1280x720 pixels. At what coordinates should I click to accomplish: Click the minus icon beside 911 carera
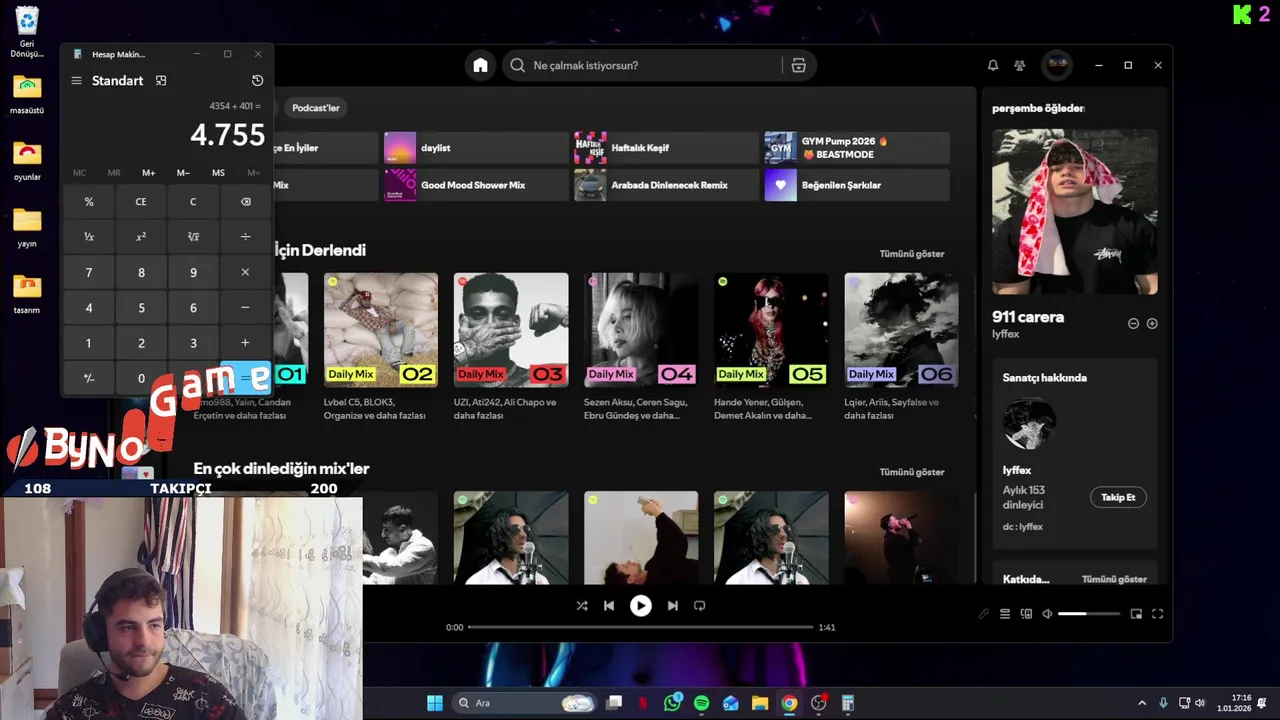coord(1133,323)
